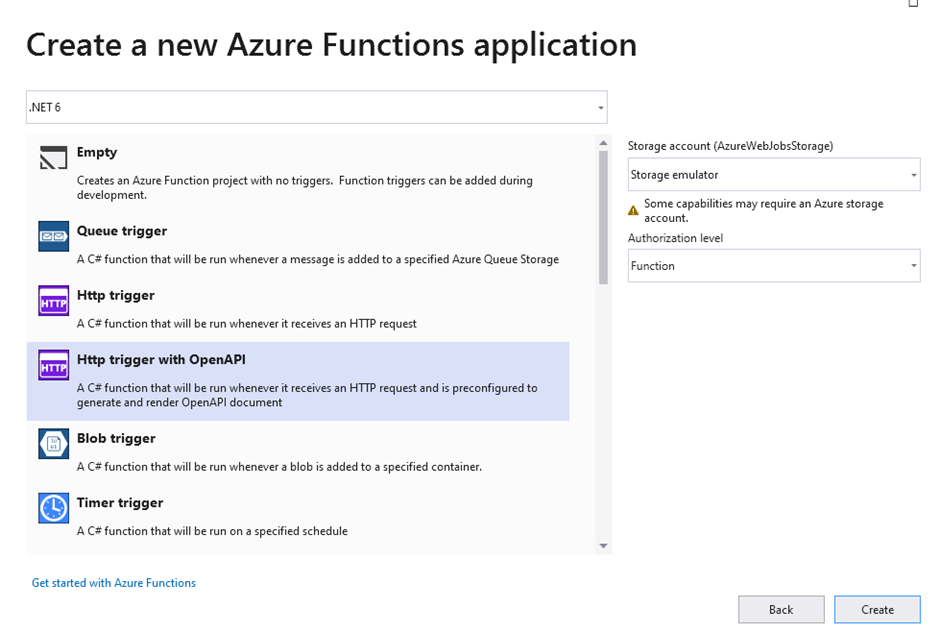
Task: Click the Queue trigger envelope icon
Action: (x=53, y=236)
